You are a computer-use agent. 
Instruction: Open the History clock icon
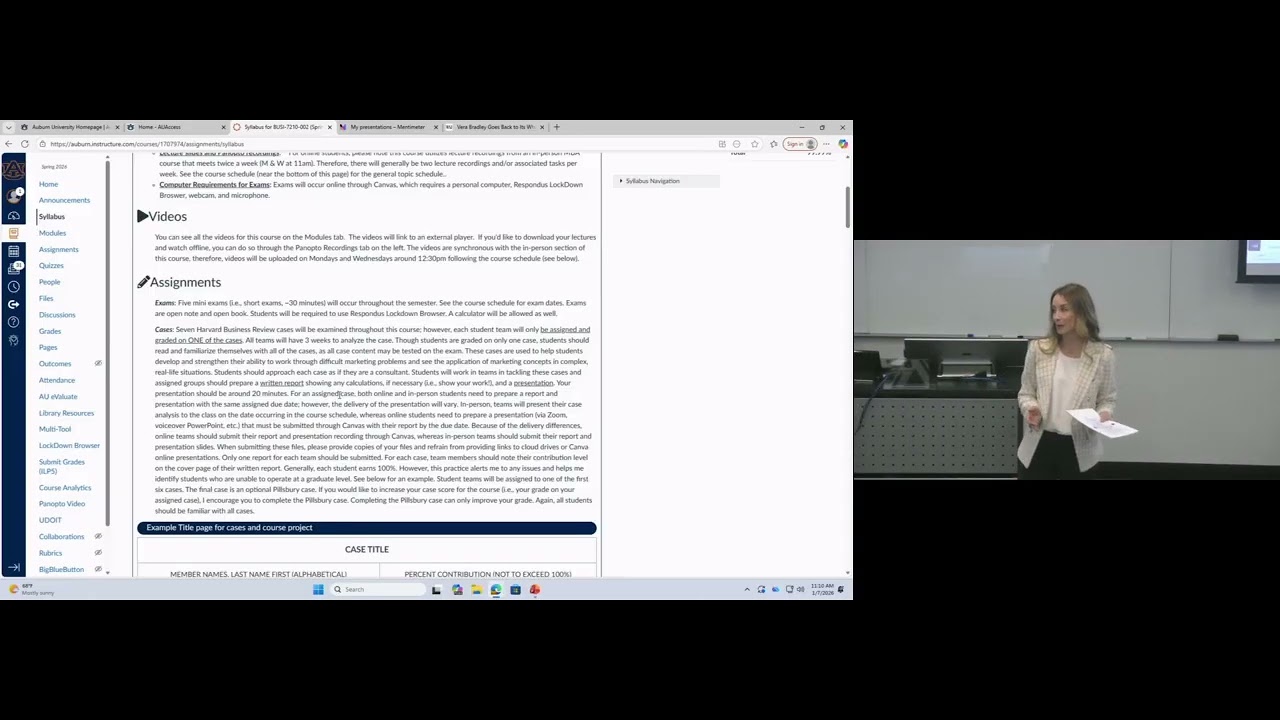pyautogui.click(x=13, y=286)
